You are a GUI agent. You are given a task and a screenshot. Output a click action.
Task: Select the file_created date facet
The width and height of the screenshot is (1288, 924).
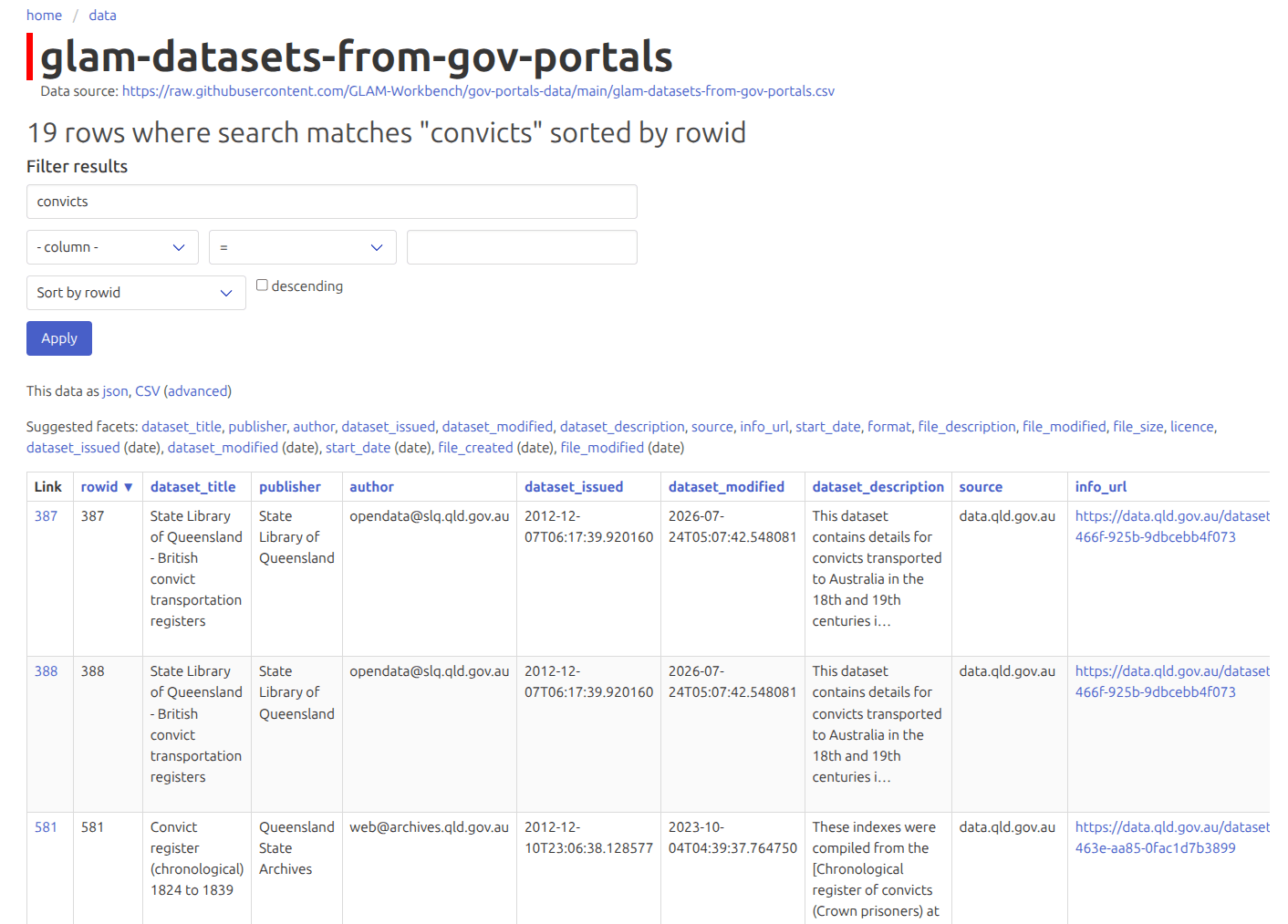(x=475, y=448)
